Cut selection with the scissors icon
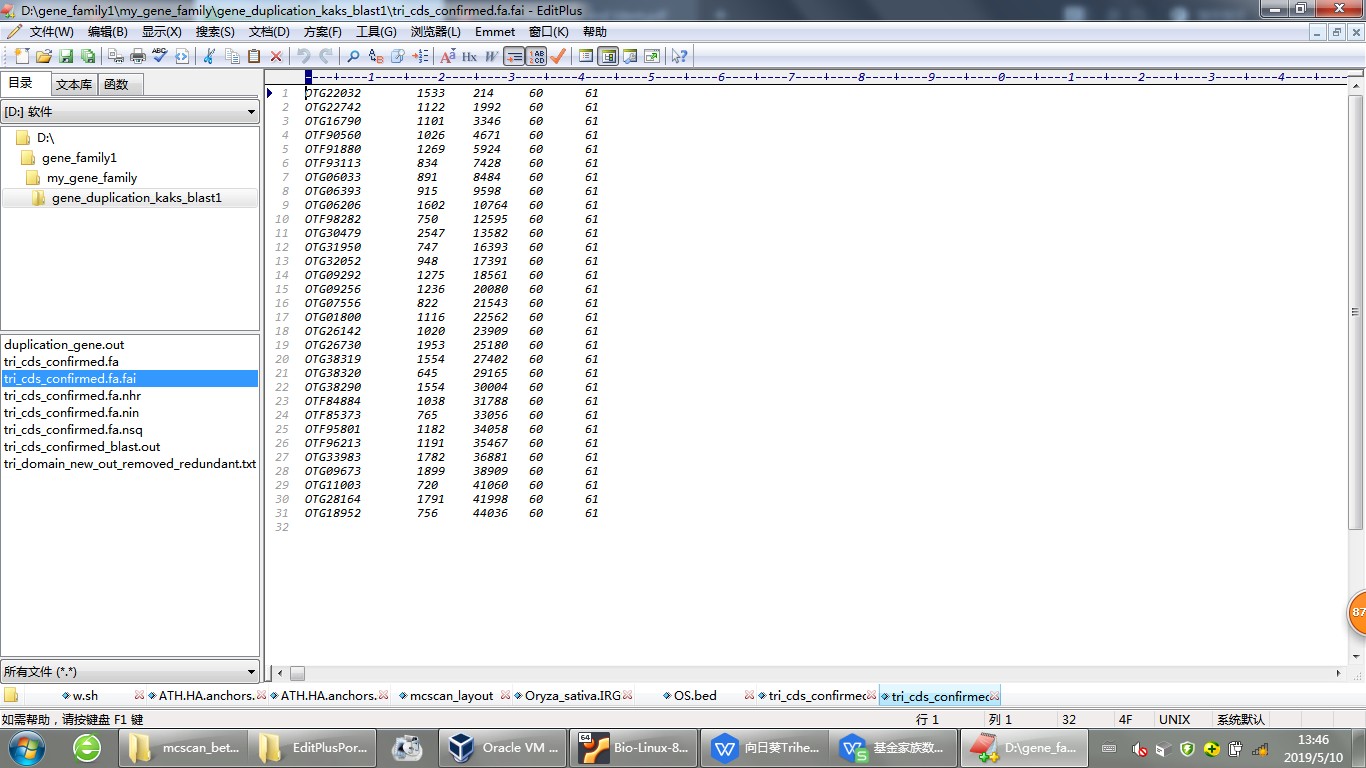This screenshot has width=1366, height=768. pos(209,56)
